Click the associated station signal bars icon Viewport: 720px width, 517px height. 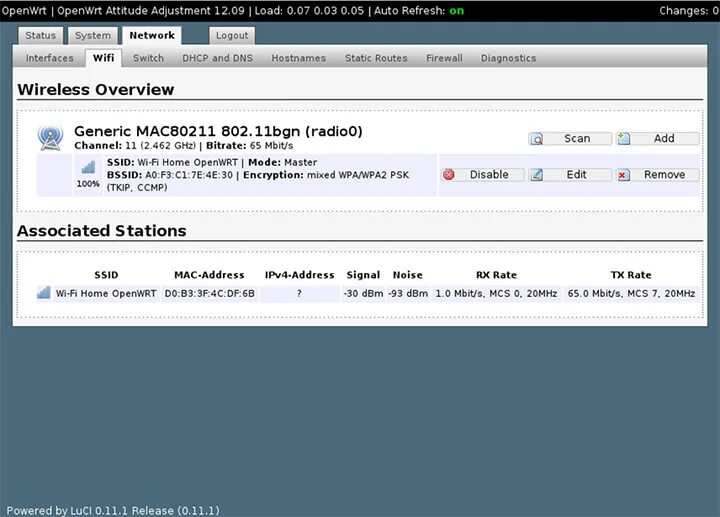44,292
